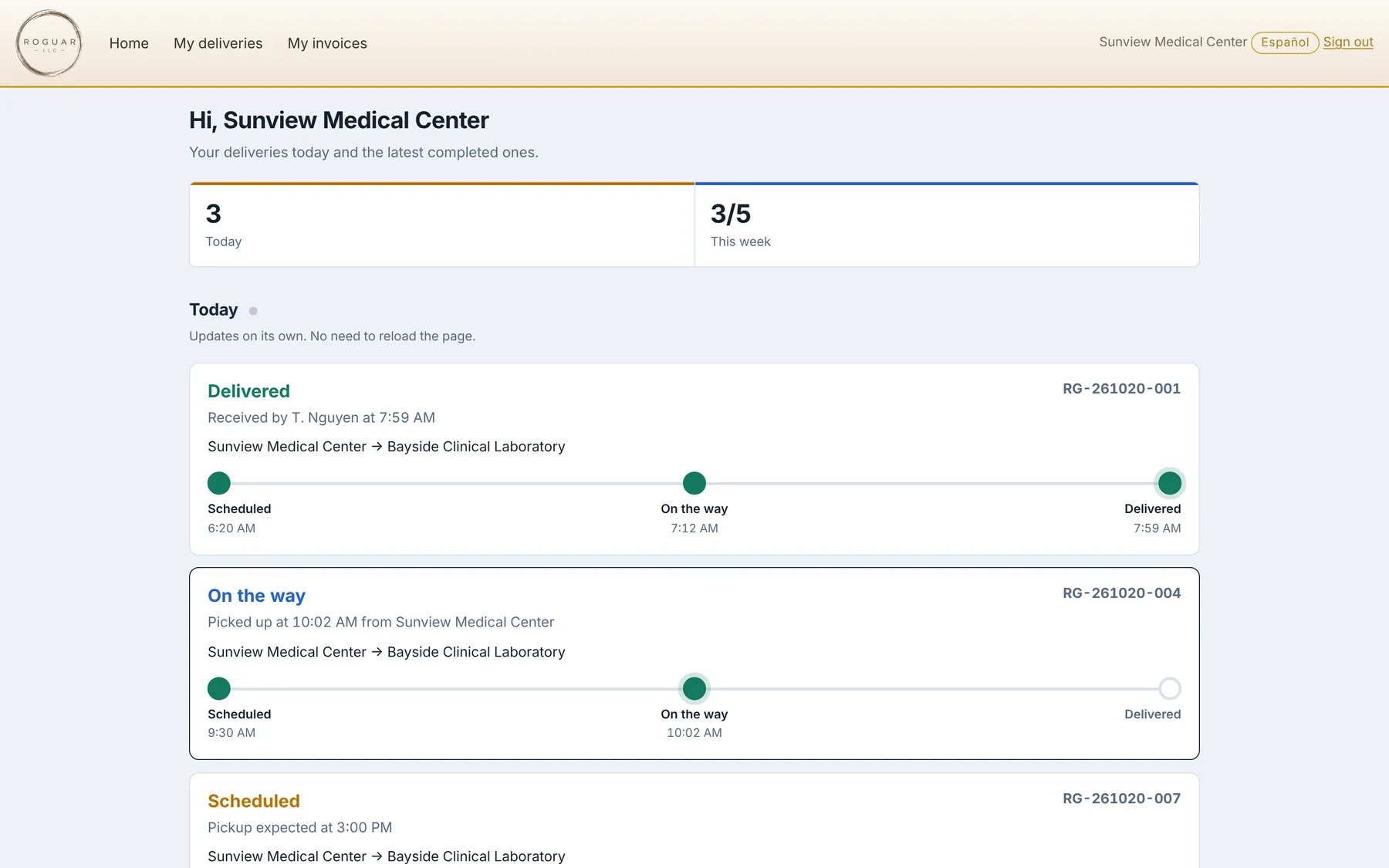Click the 'Hi, Sunview Medical Center' heading
Viewport: 1389px width, 868px height.
coord(339,120)
